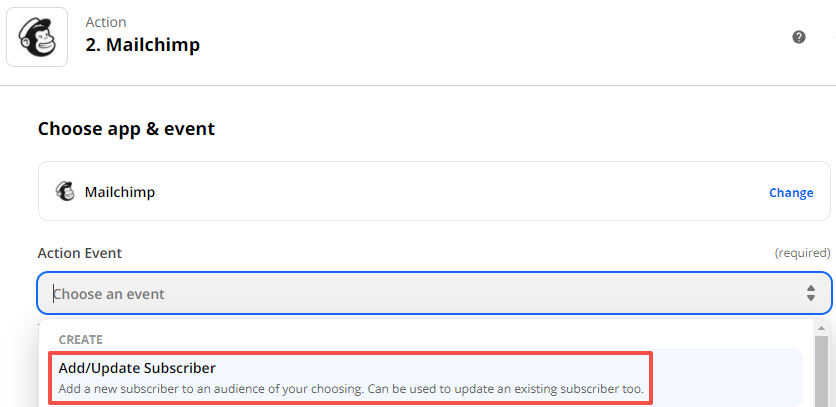Viewport: 836px width, 407px height.
Task: Click the large Mailchimp logo in header
Action: [x=37, y=37]
